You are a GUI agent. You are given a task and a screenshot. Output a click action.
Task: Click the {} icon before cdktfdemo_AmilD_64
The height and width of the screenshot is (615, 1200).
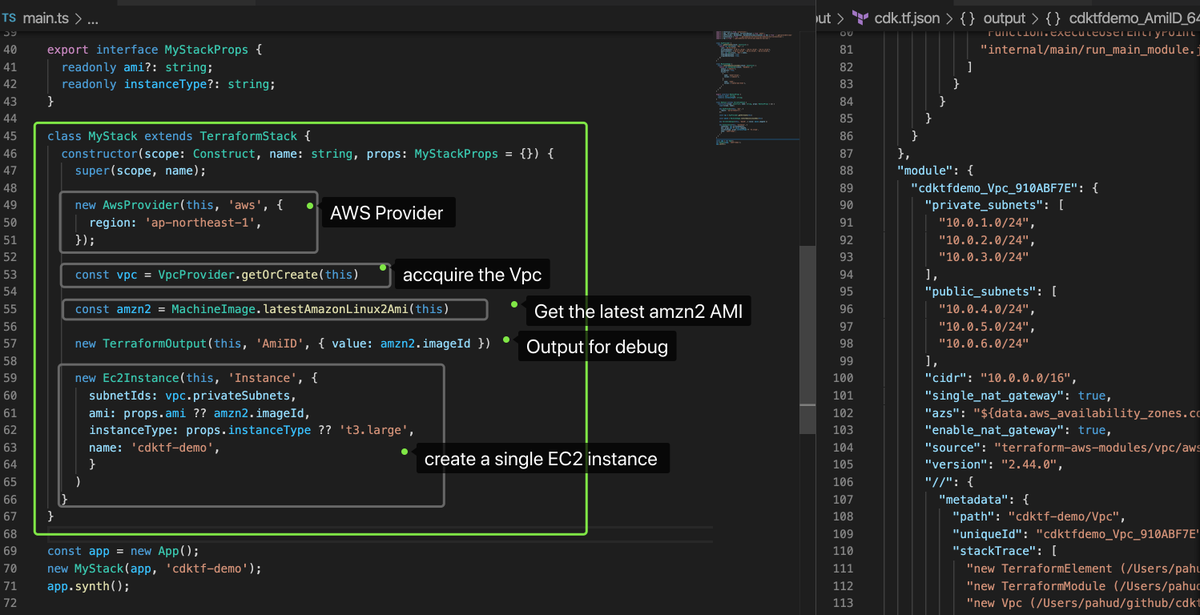coord(1051,17)
